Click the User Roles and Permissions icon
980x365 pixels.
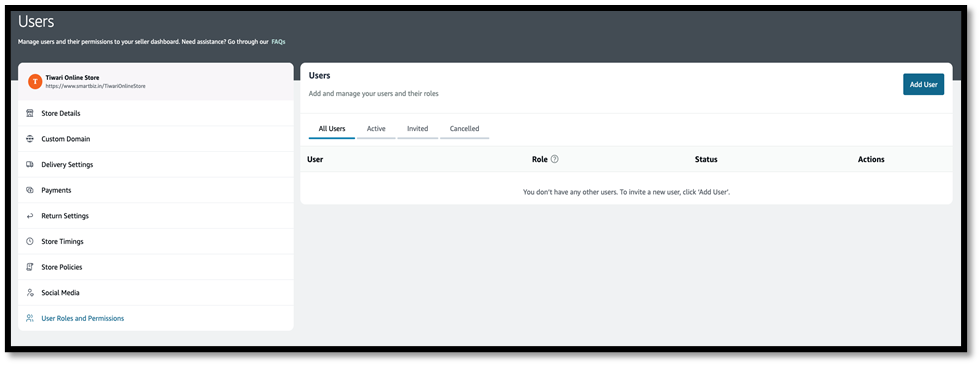coord(29,318)
